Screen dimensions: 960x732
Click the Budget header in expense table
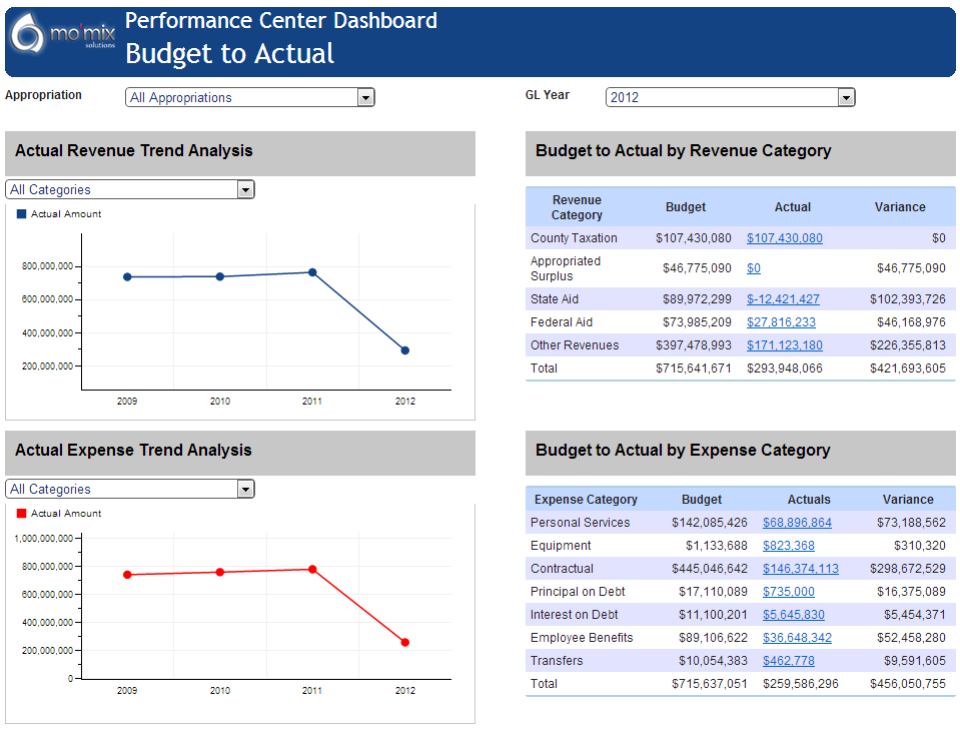click(x=702, y=499)
